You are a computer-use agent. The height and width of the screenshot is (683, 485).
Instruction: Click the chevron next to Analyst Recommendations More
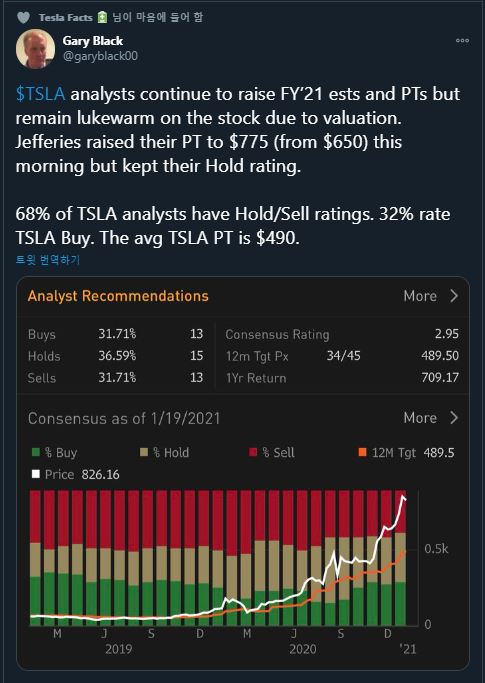pyautogui.click(x=454, y=296)
